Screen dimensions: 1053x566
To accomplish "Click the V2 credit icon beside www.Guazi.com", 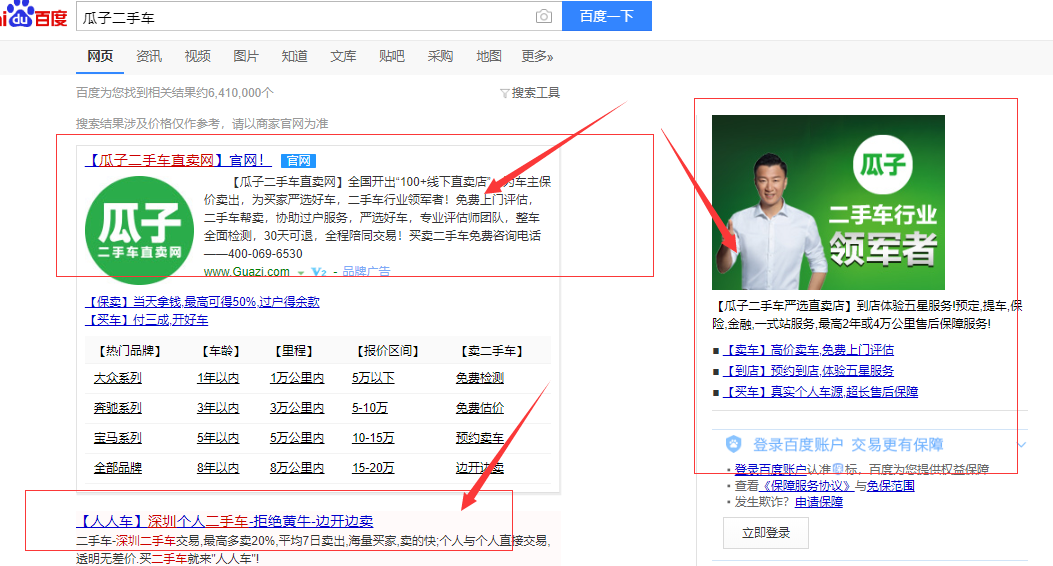I will (318, 272).
